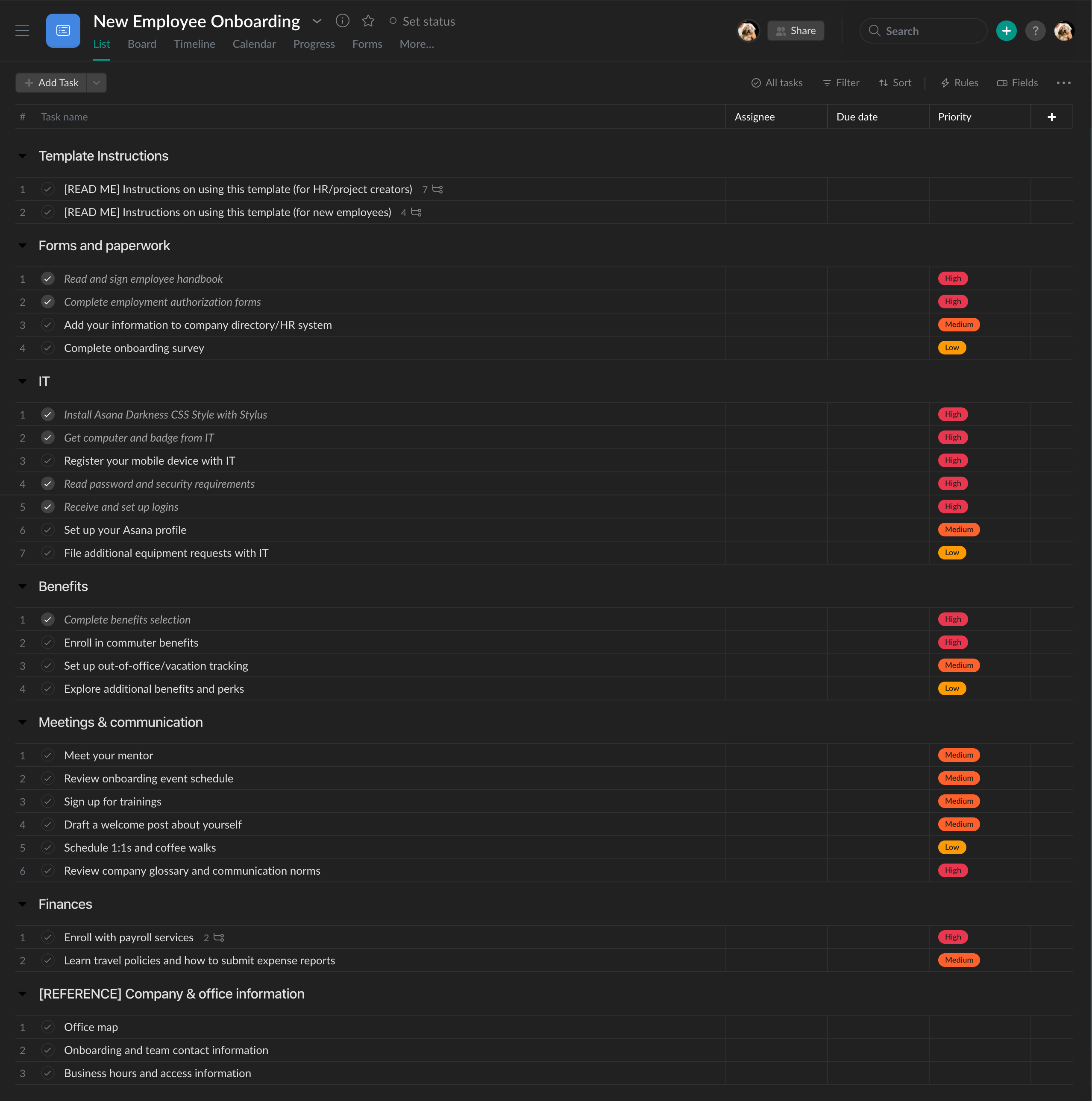Image resolution: width=1092 pixels, height=1101 pixels.
Task: Click the blue project list icon
Action: click(63, 31)
